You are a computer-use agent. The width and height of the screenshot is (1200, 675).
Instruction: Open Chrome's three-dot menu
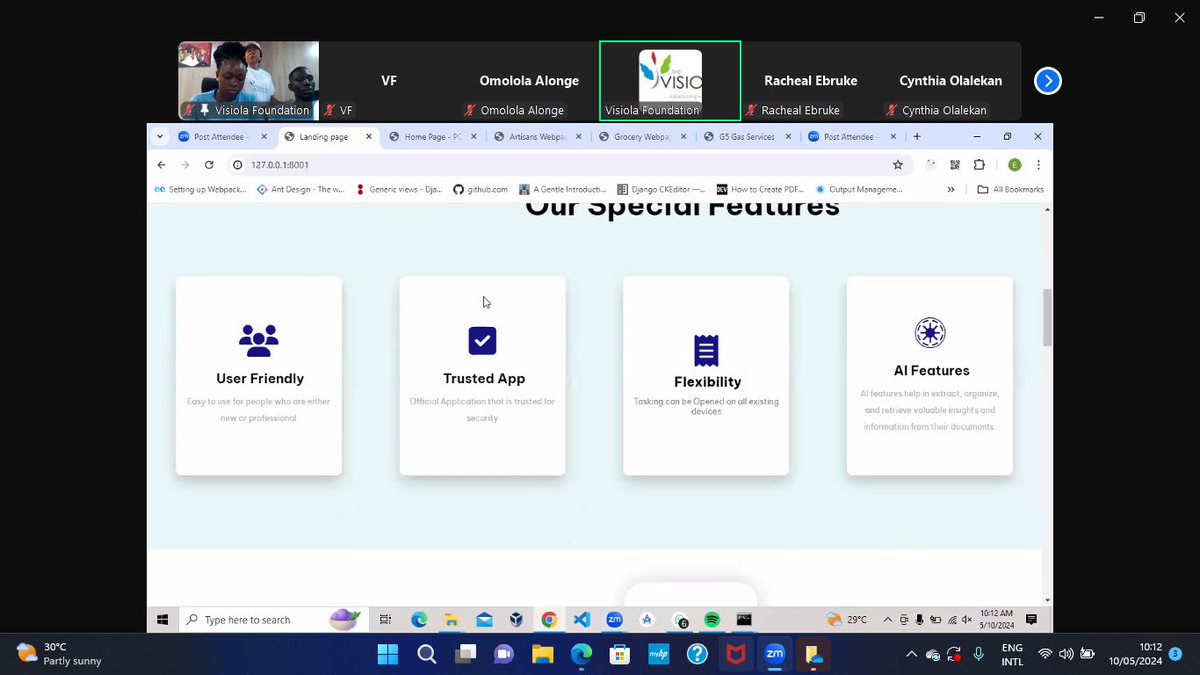click(1037, 164)
